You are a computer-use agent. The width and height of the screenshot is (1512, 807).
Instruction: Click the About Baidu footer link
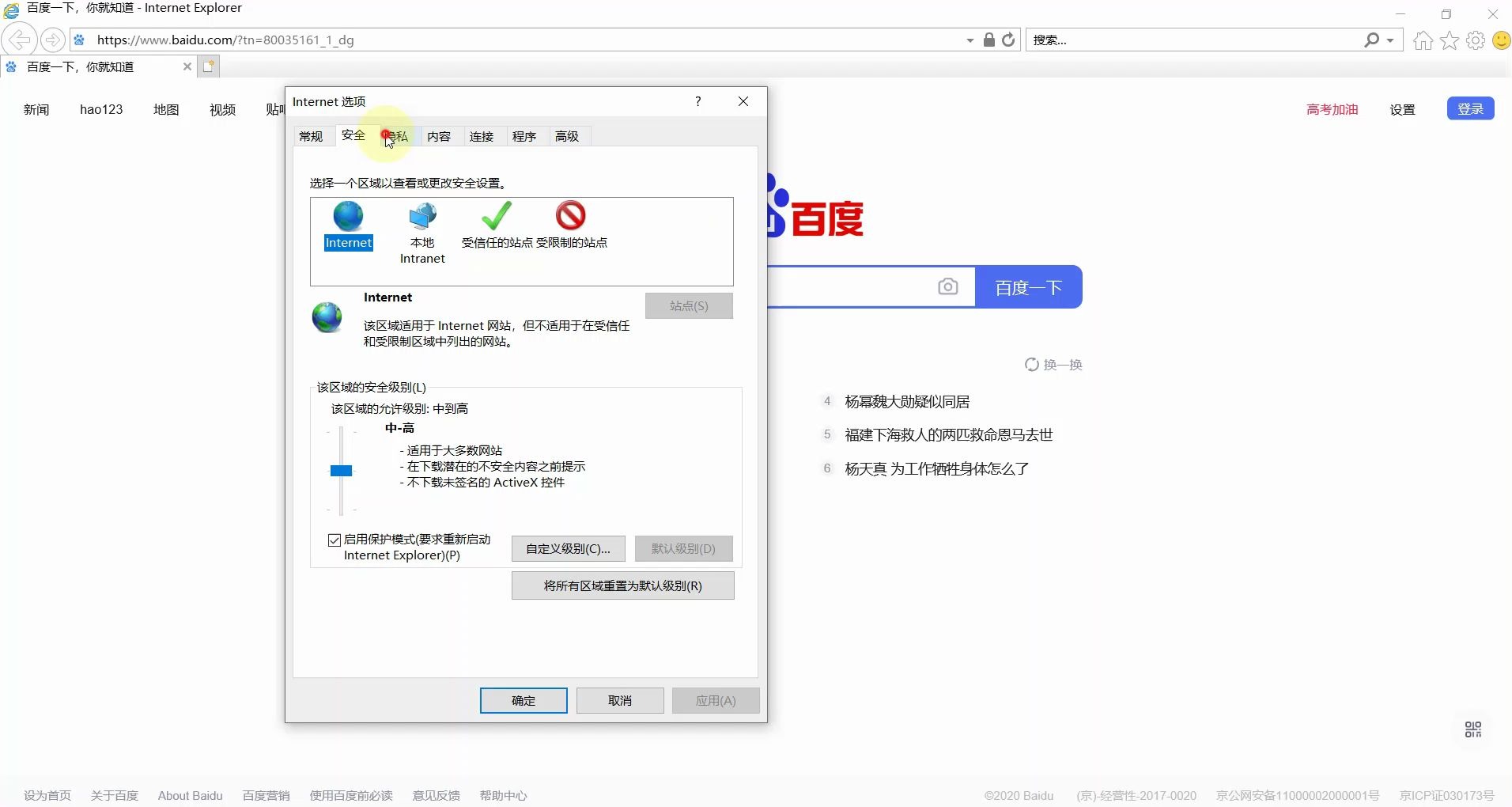coord(190,795)
